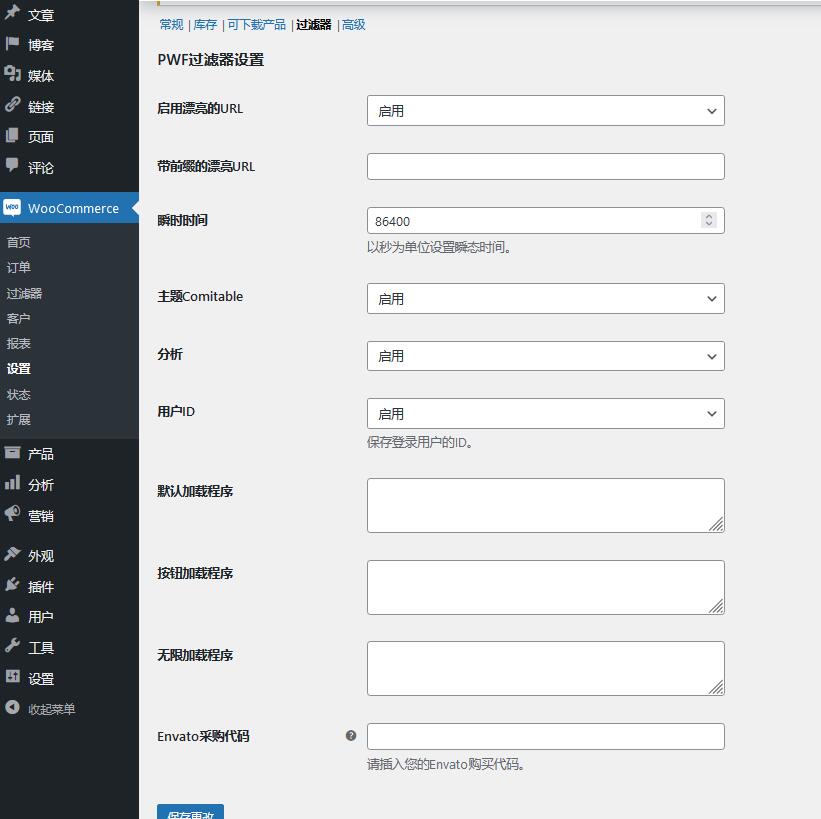
Task: Open the 报表 submenu item
Action: [18, 344]
